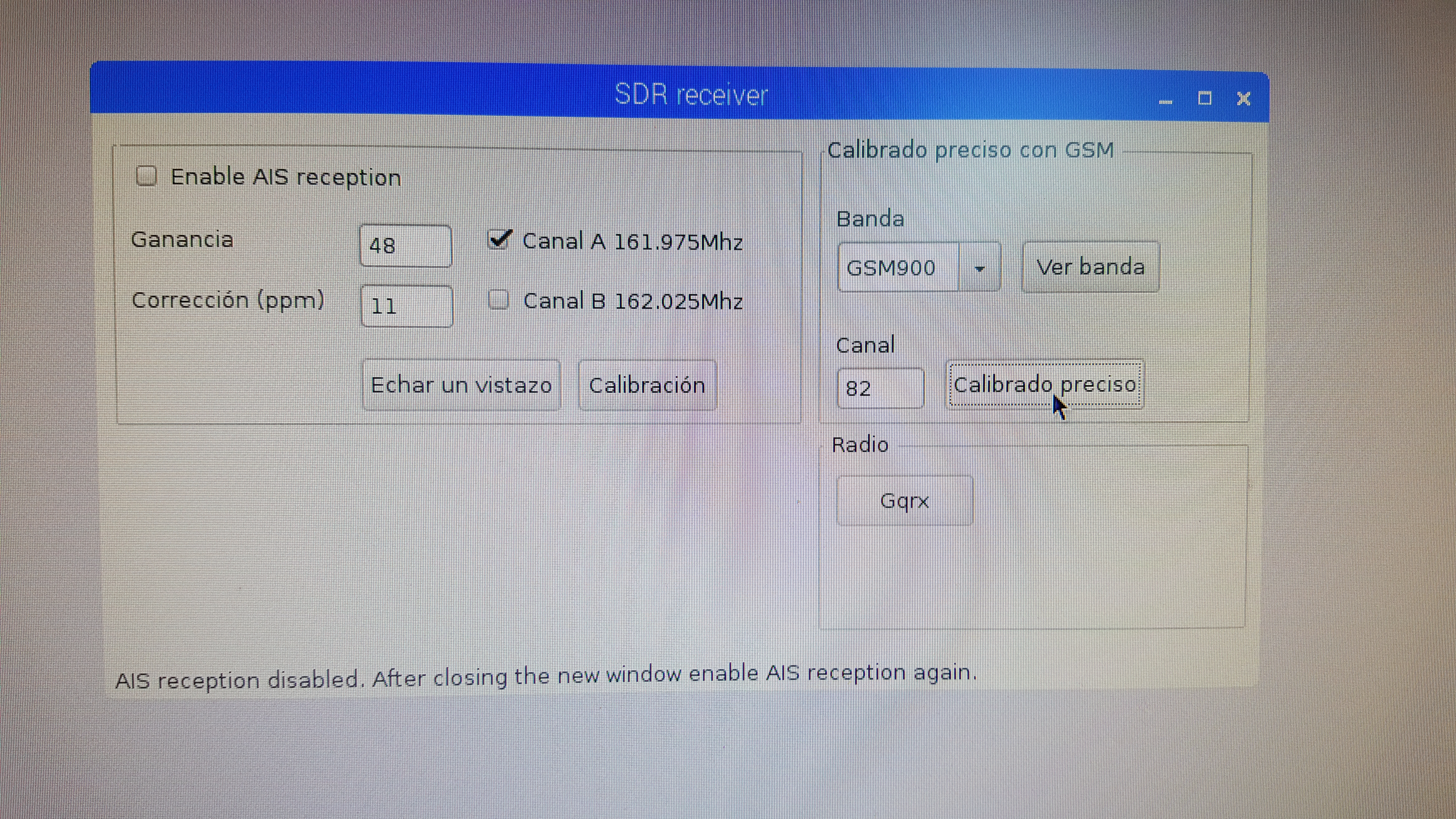Click the Corrección (ppm) input field
This screenshot has height=819, width=1456.
tap(407, 306)
